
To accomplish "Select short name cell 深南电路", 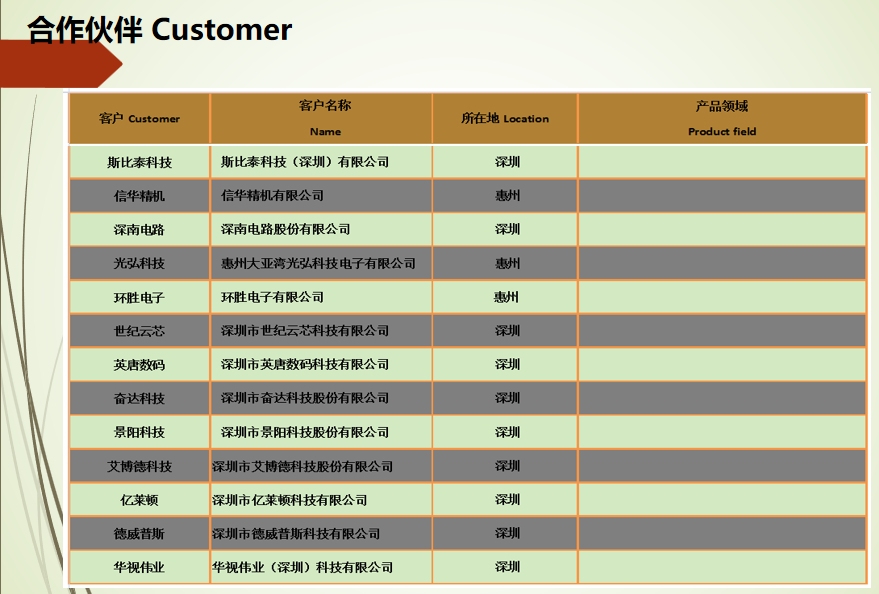I will point(140,230).
